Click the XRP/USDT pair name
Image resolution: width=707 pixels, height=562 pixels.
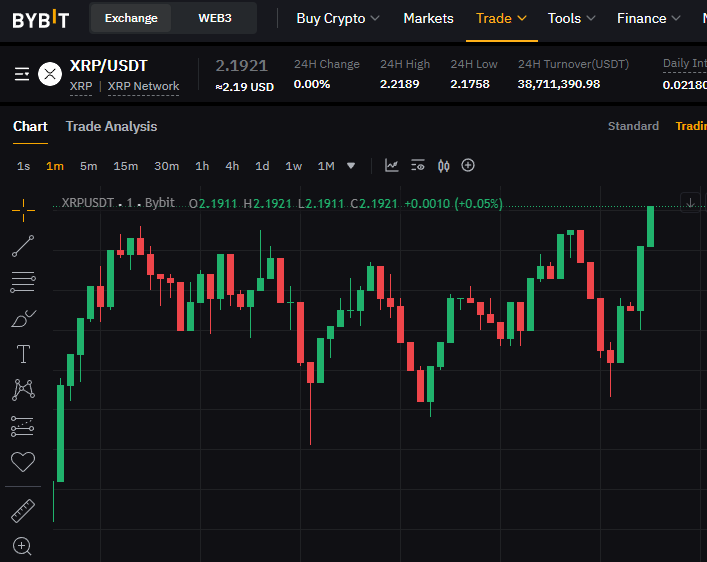tap(108, 66)
